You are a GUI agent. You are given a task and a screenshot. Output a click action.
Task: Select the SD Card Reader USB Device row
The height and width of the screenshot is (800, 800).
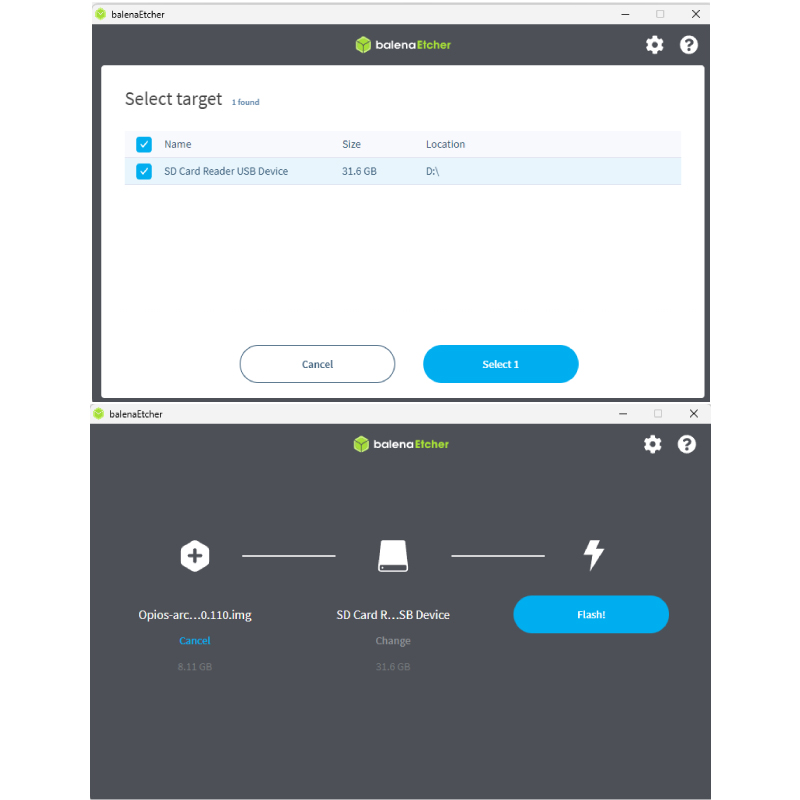click(x=400, y=171)
